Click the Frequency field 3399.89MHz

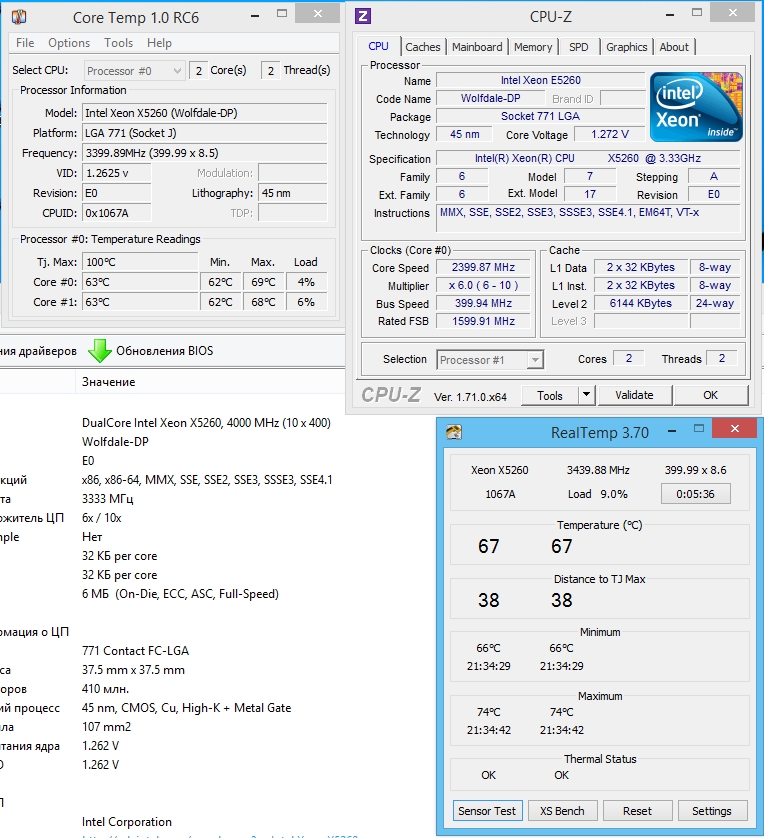205,153
